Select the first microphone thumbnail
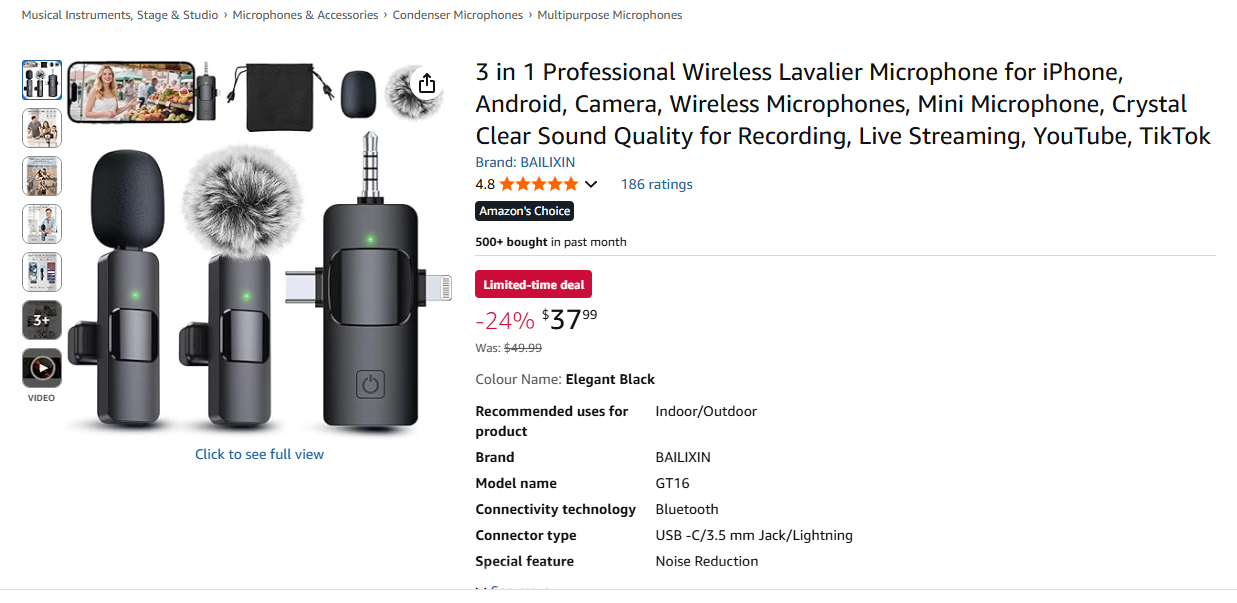 pyautogui.click(x=41, y=79)
